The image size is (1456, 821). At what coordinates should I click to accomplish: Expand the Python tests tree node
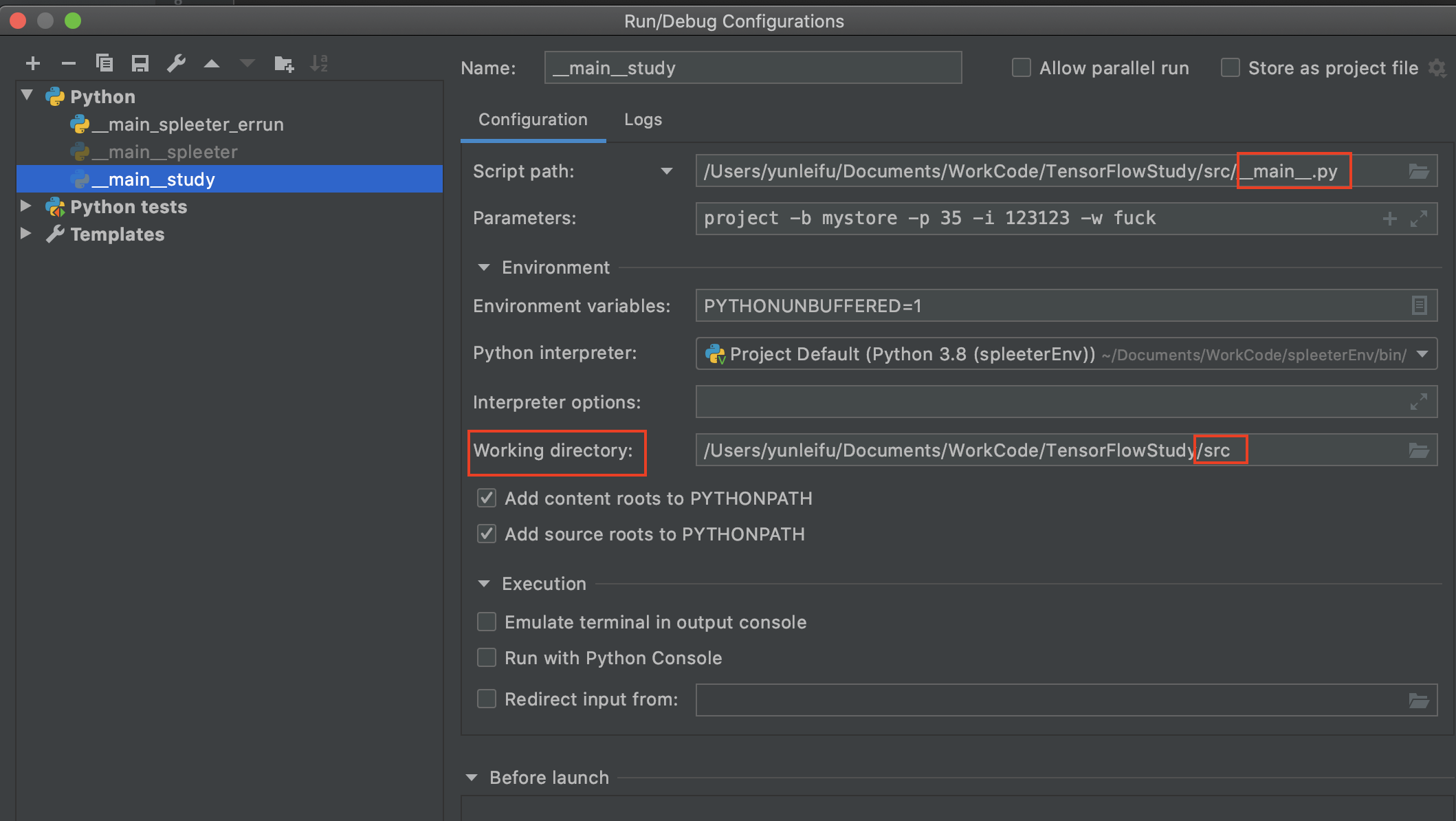[26, 206]
